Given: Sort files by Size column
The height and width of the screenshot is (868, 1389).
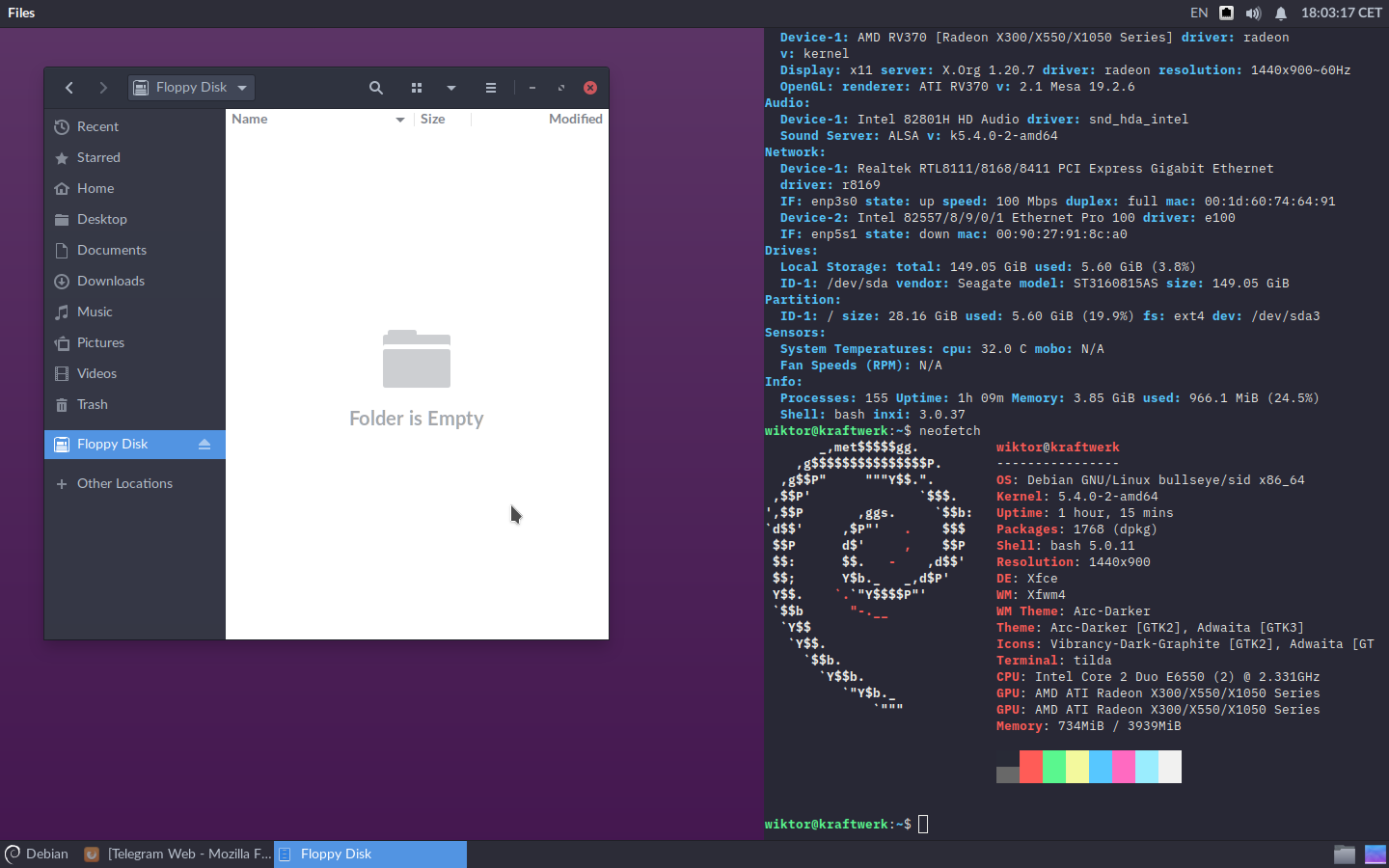Looking at the screenshot, I should point(433,119).
